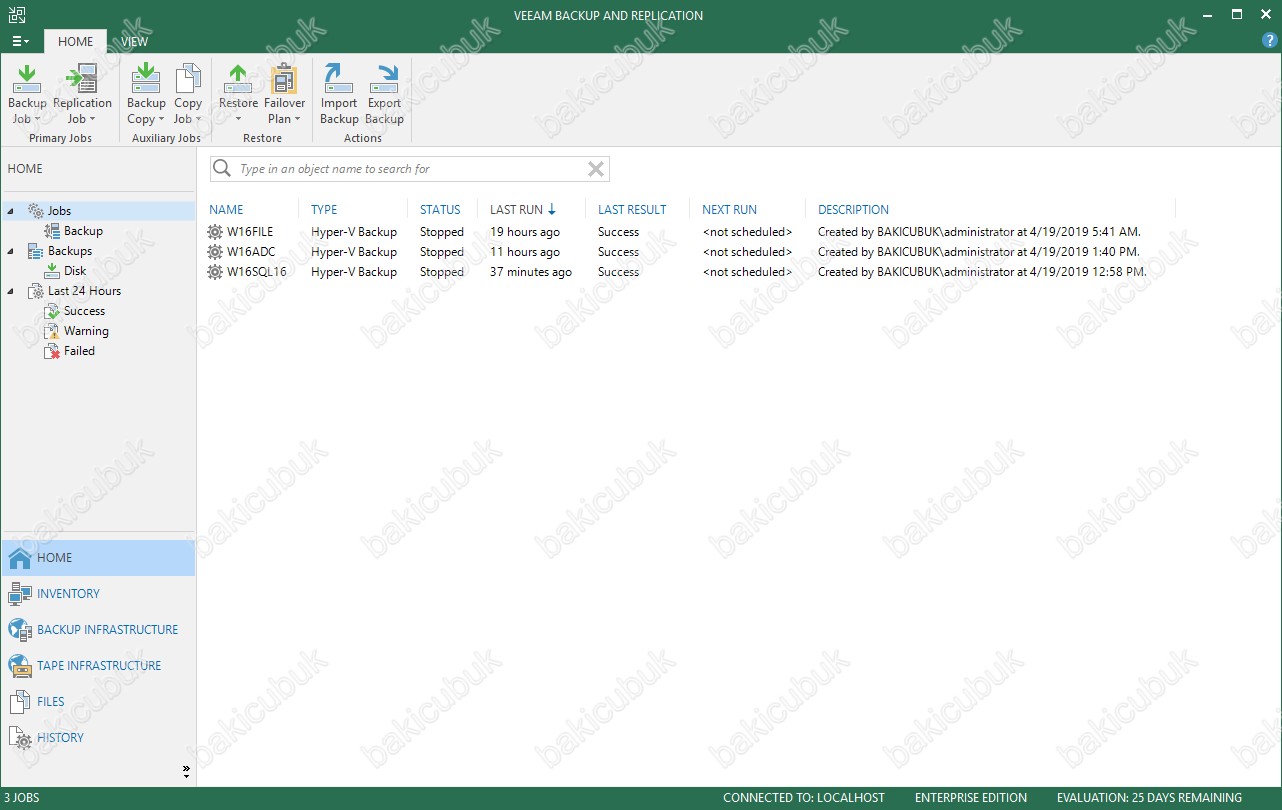1282x810 pixels.
Task: Click '19 hours ago' last run cell
Action: point(525,232)
